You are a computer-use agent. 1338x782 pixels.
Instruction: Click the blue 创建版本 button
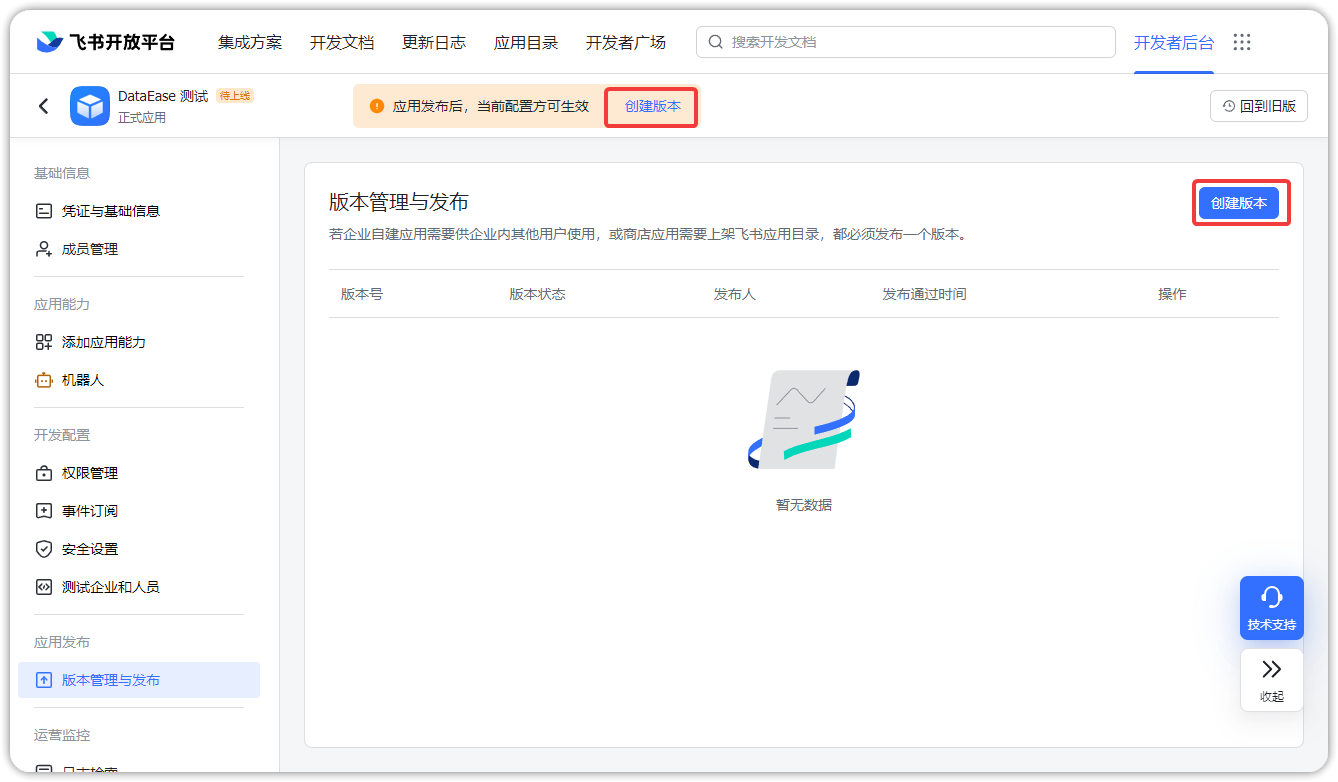click(1239, 203)
